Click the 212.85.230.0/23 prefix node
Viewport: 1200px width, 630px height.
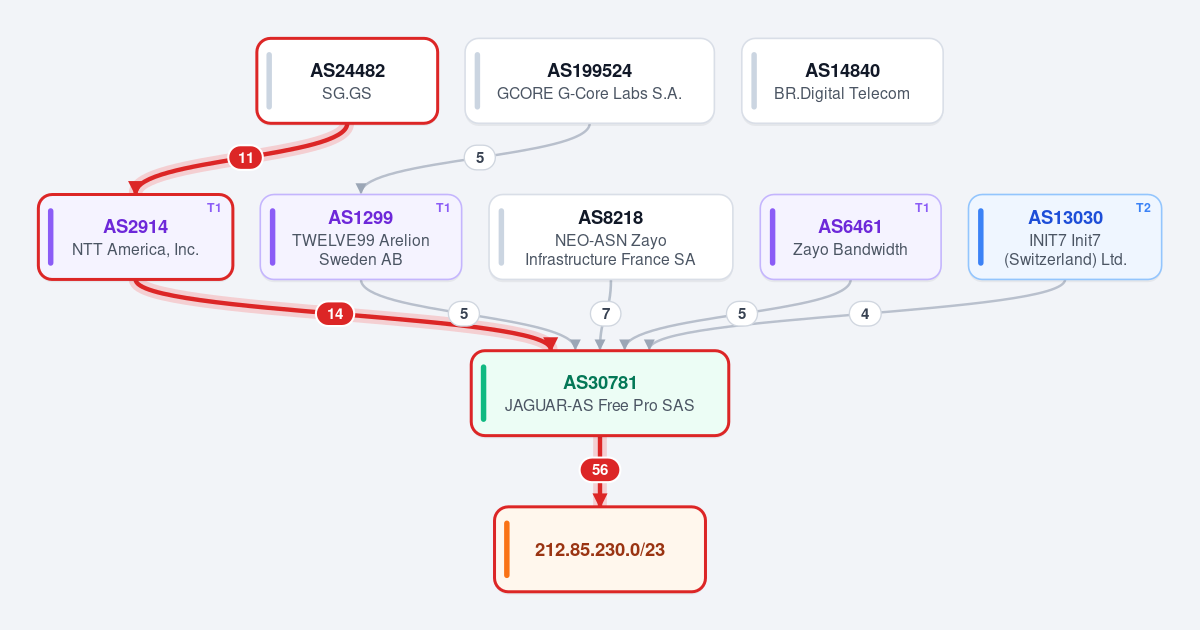pos(600,549)
